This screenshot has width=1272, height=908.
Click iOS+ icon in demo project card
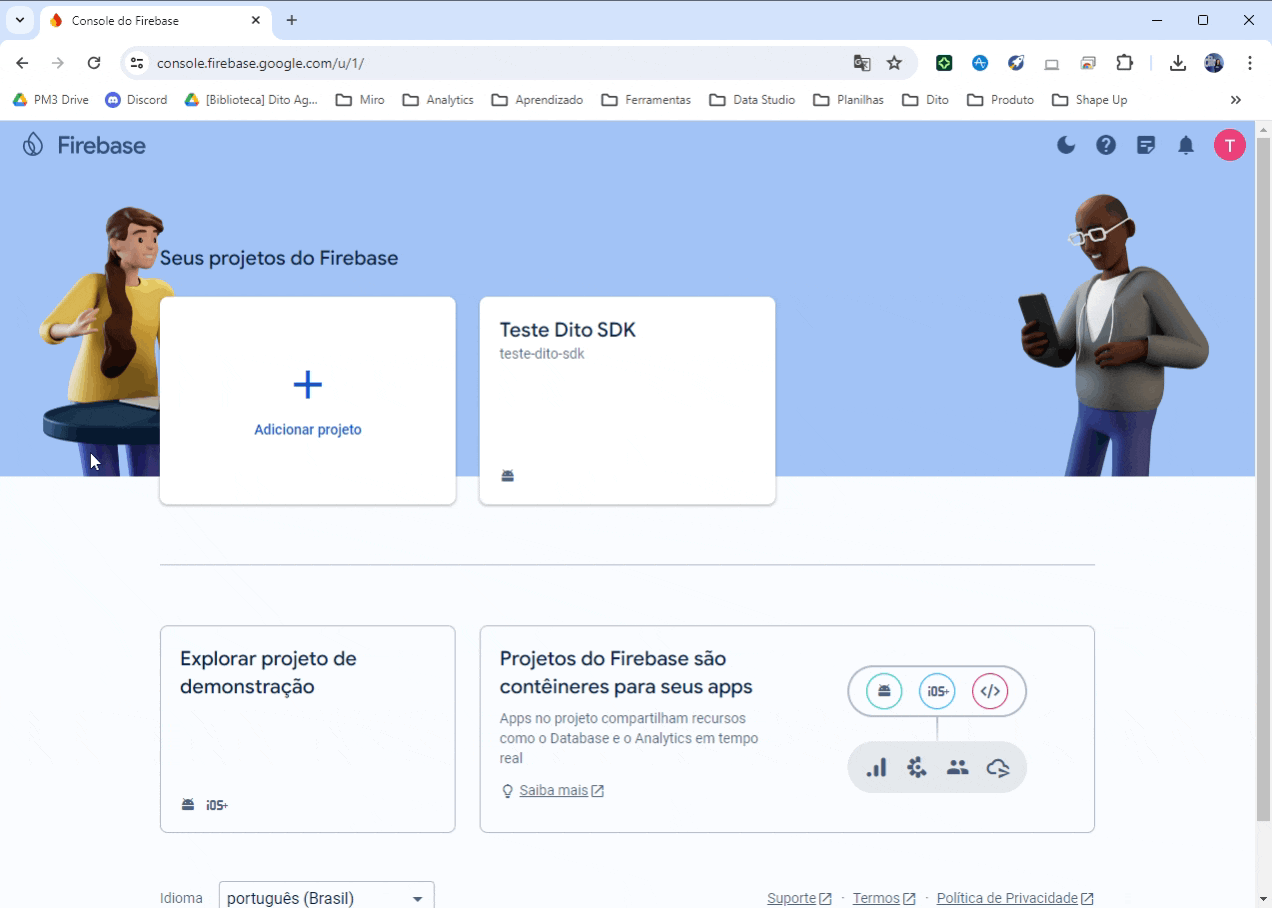pos(217,805)
